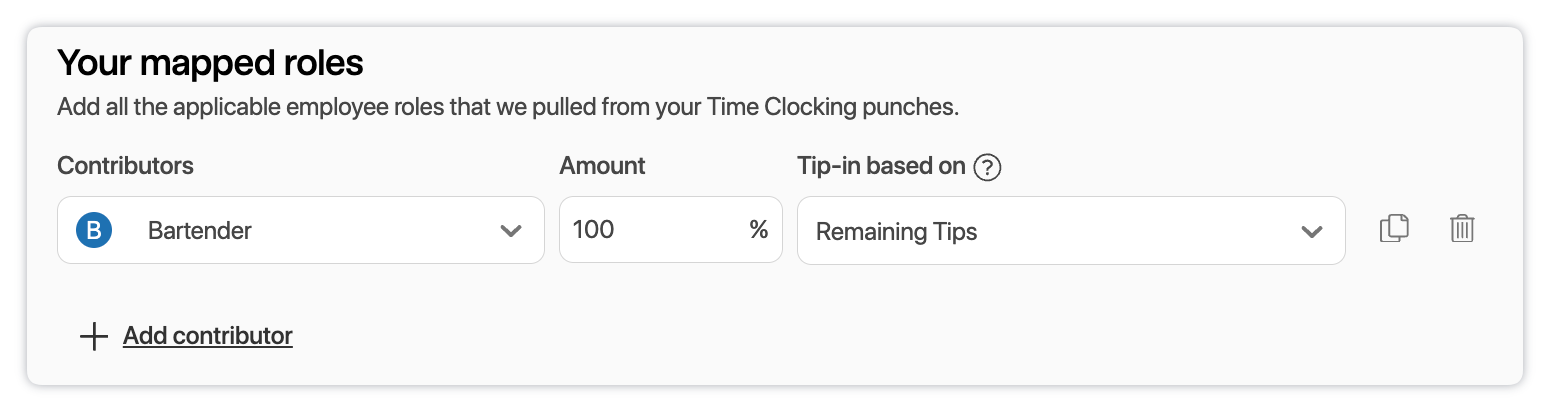Click the blue B avatar badge

pyautogui.click(x=94, y=230)
